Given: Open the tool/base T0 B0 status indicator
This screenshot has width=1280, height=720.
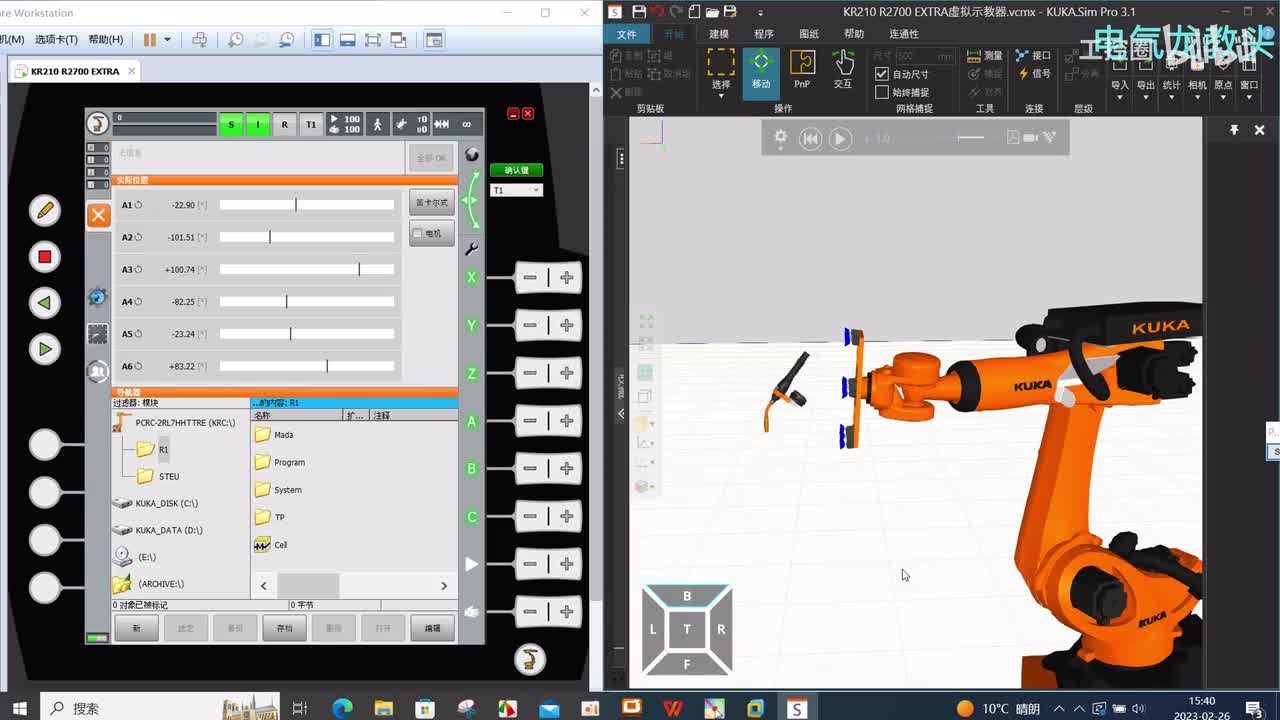Looking at the screenshot, I should 411,125.
